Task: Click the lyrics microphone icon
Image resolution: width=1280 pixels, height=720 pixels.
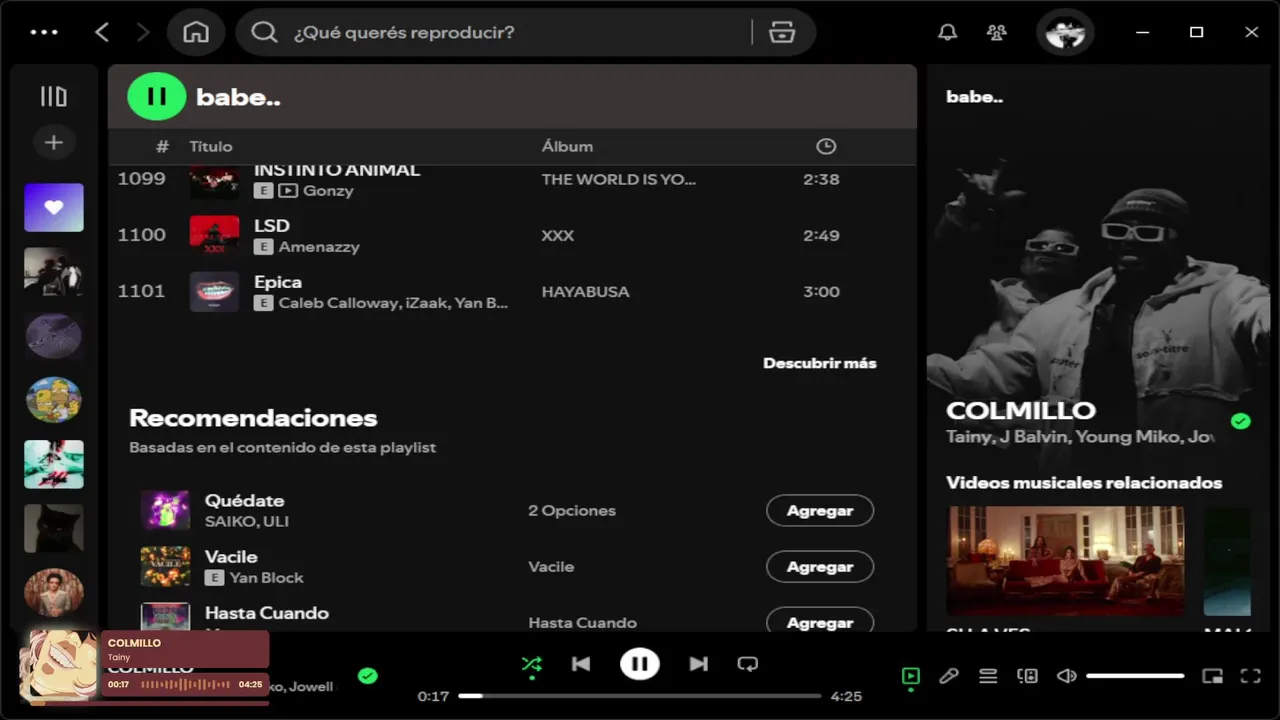Action: 949,676
